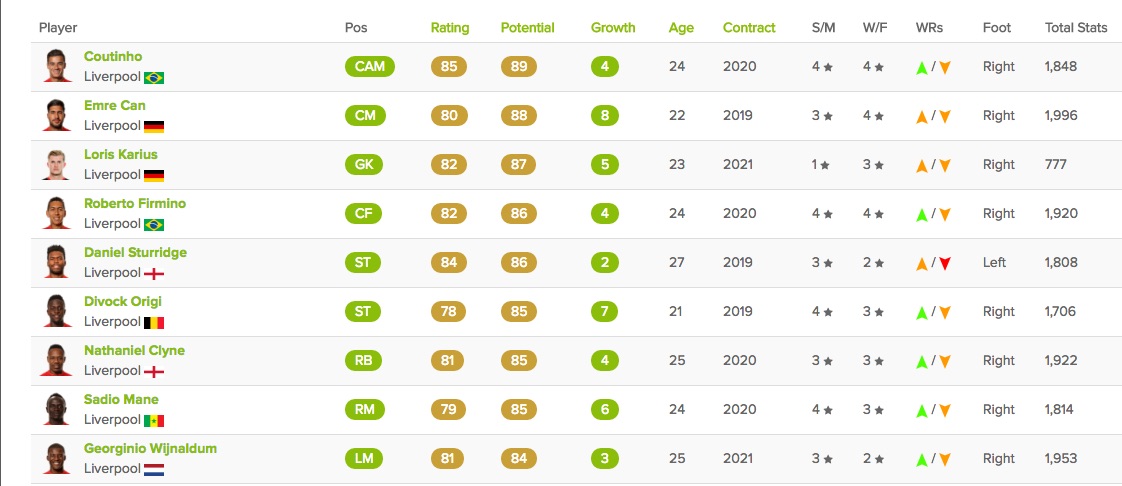Select the GK position badge for Karius
This screenshot has width=1122, height=486.
click(364, 165)
